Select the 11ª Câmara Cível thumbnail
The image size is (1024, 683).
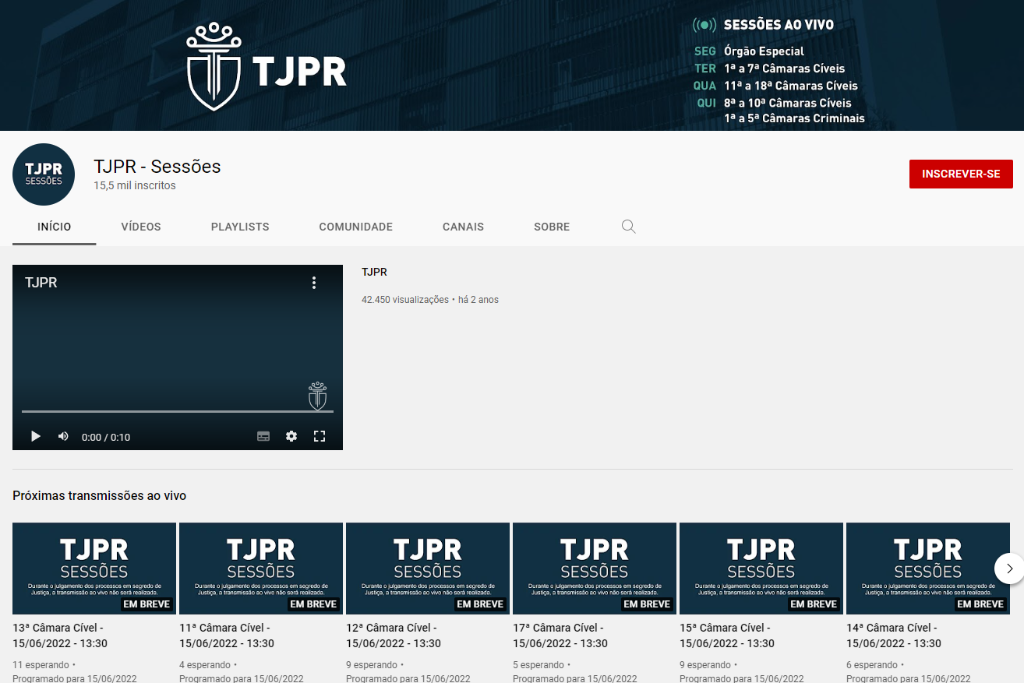coord(261,568)
